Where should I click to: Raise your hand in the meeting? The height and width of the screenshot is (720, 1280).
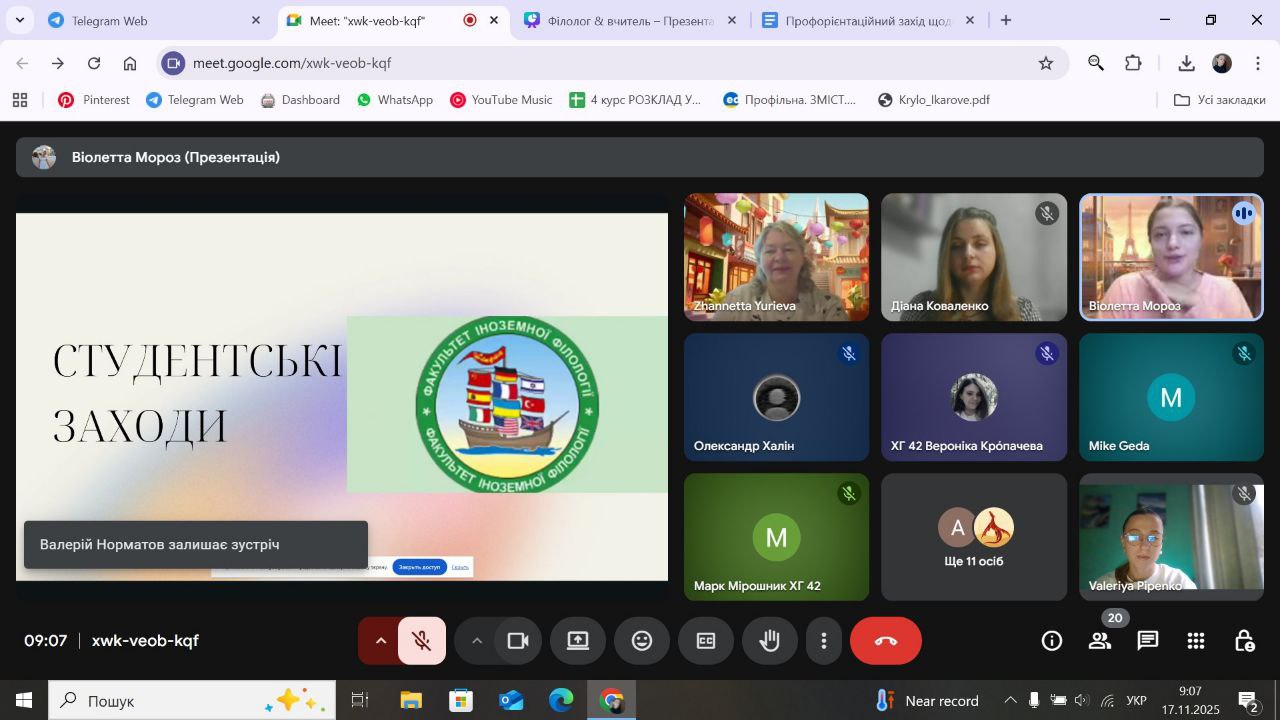(769, 641)
